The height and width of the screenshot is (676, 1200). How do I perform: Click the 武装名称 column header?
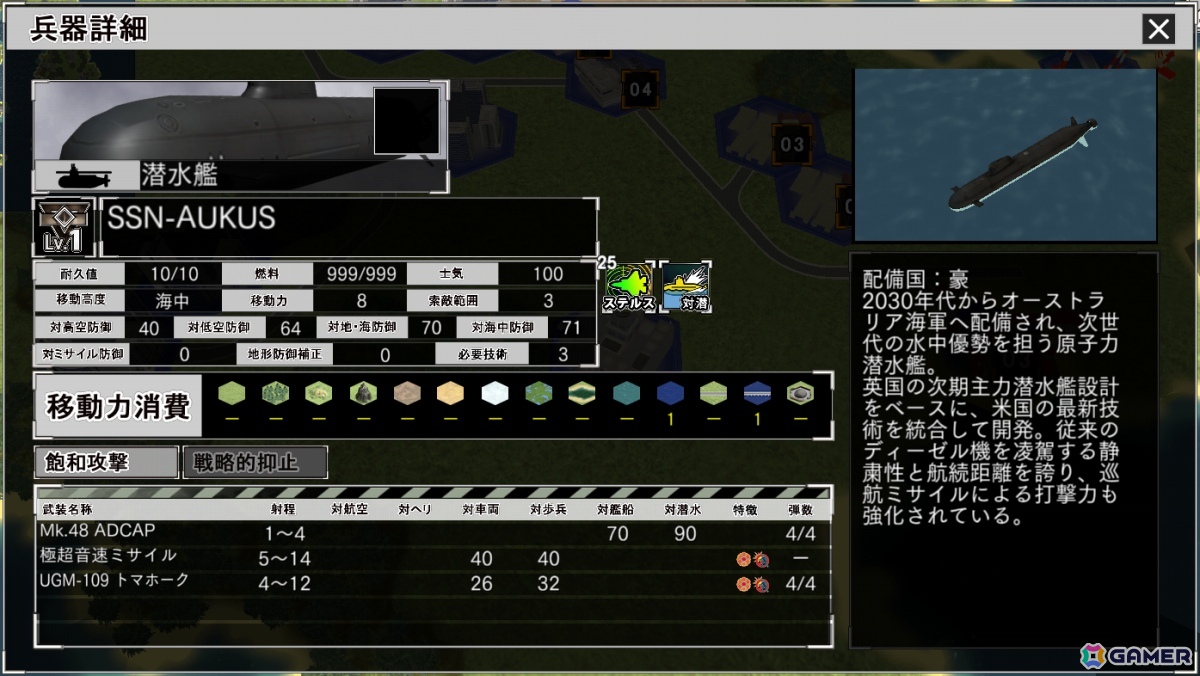[x=67, y=510]
